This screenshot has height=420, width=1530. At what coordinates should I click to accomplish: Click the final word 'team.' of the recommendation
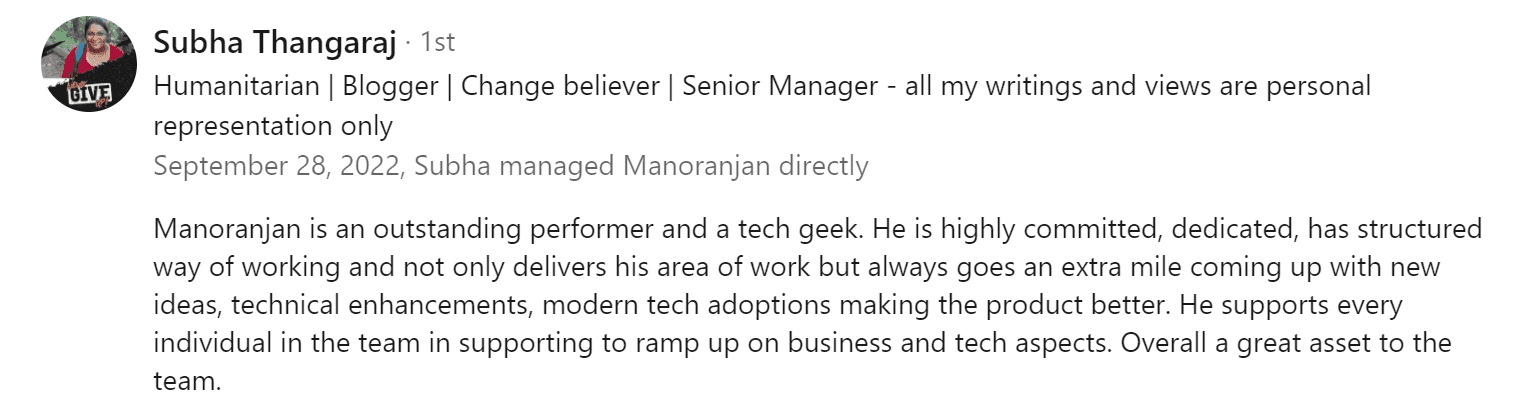coord(186,381)
